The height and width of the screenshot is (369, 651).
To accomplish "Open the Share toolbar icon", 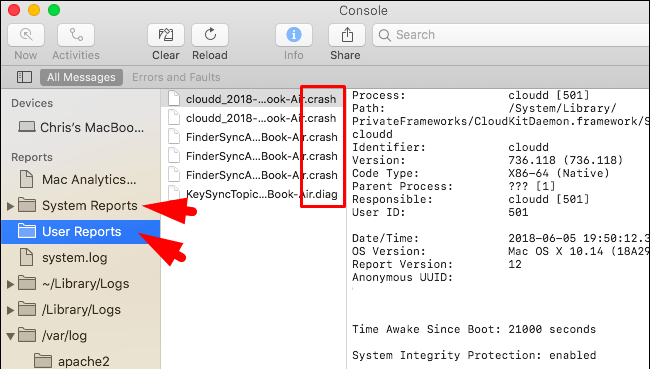I will point(347,35).
